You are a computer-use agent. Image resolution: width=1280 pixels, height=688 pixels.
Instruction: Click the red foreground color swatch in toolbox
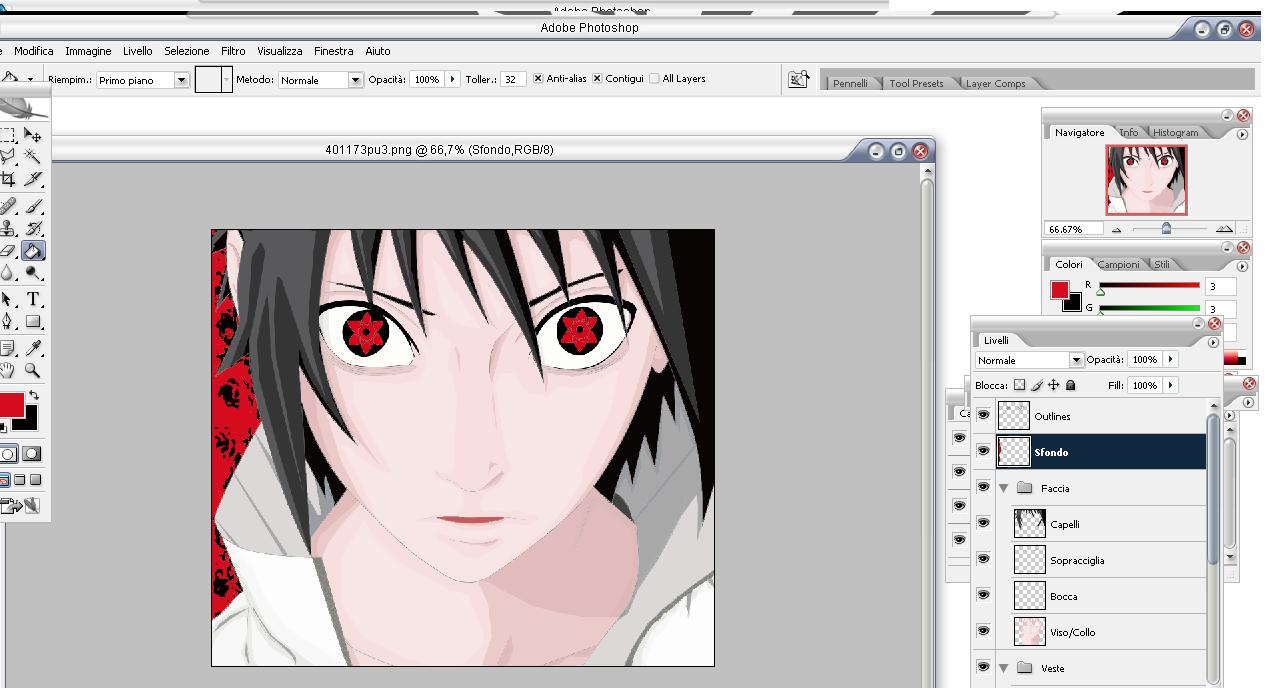[10, 405]
